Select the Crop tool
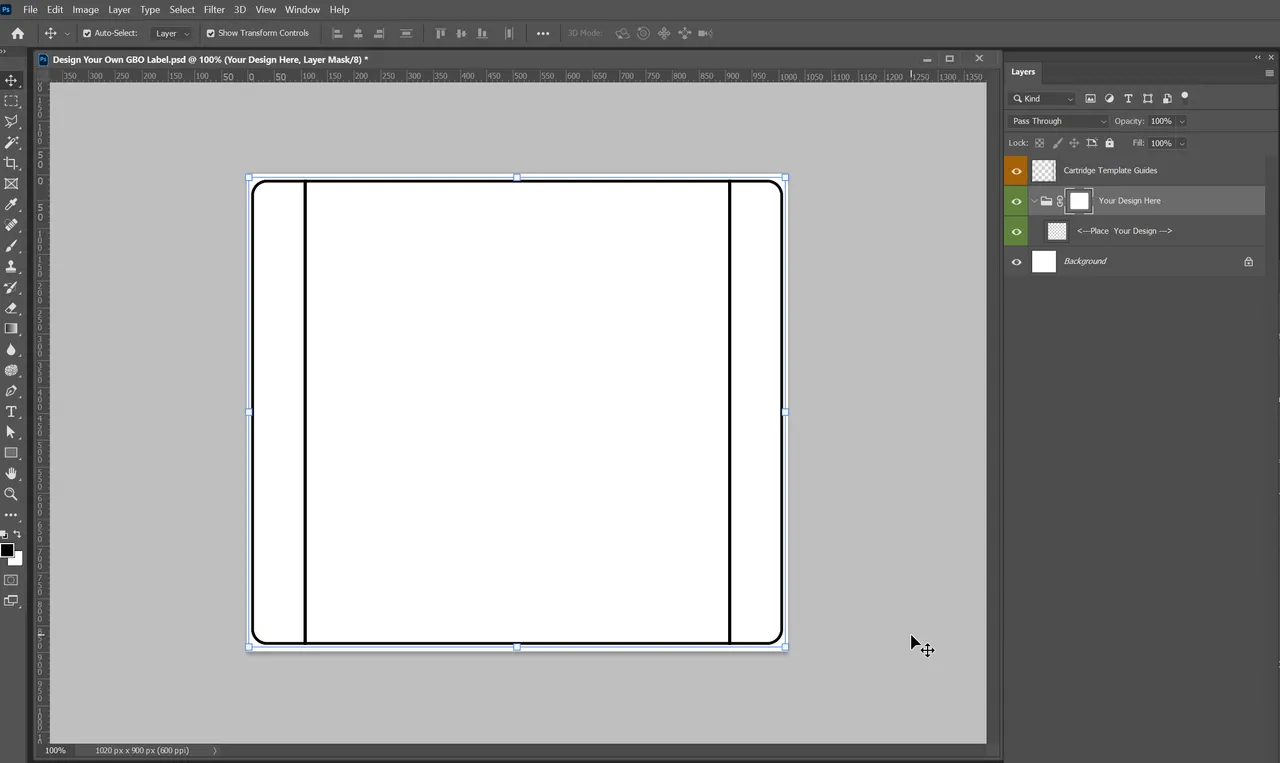The height and width of the screenshot is (763, 1280). [11, 163]
